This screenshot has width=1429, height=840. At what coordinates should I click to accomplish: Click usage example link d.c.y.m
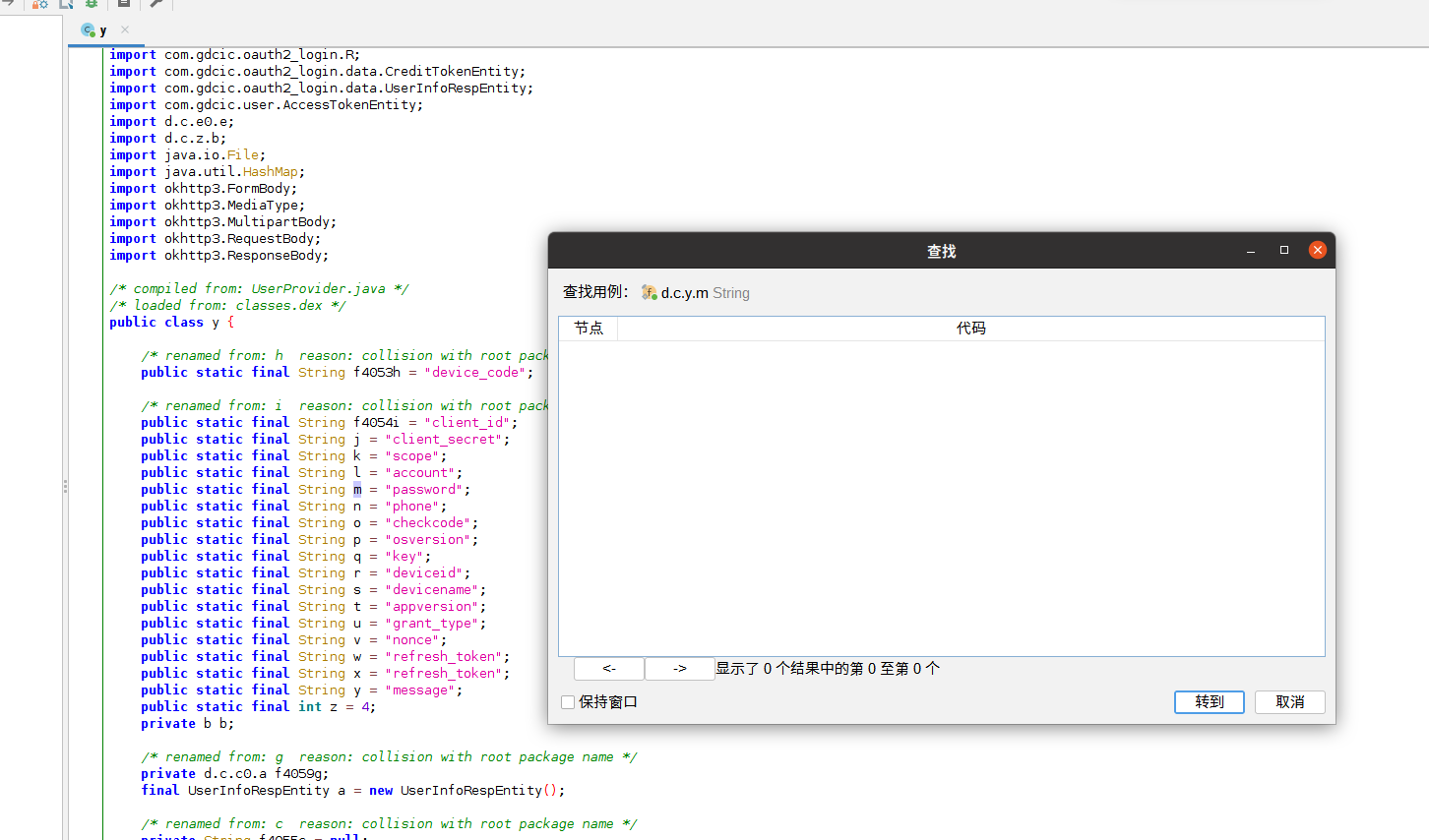pyautogui.click(x=685, y=292)
